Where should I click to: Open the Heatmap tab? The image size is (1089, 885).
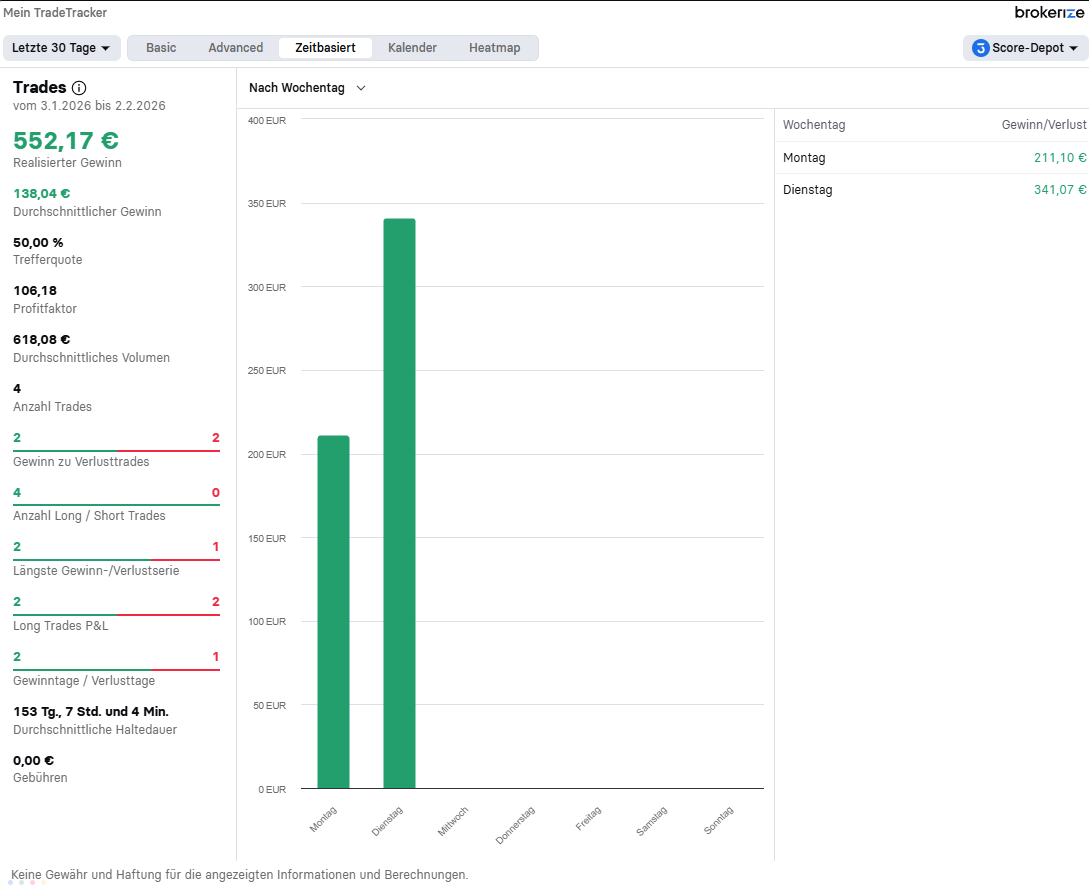tap(494, 48)
